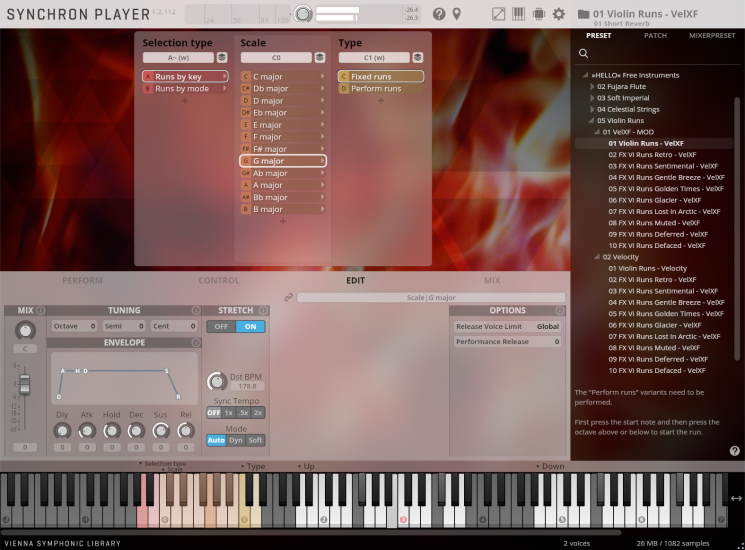Turn Stretch OFF
The width and height of the screenshot is (745, 550).
pos(221,327)
